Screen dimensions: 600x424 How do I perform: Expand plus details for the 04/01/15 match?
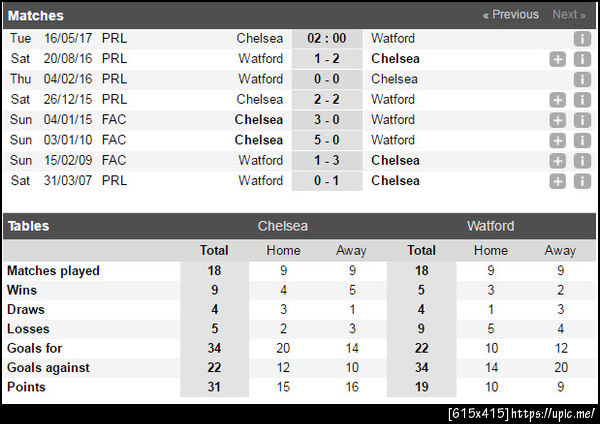557,120
